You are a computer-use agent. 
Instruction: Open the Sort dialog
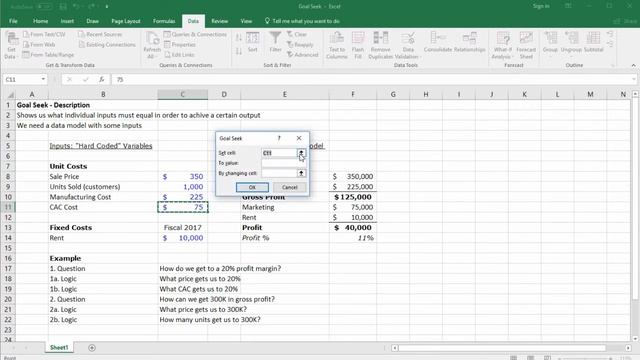252,42
